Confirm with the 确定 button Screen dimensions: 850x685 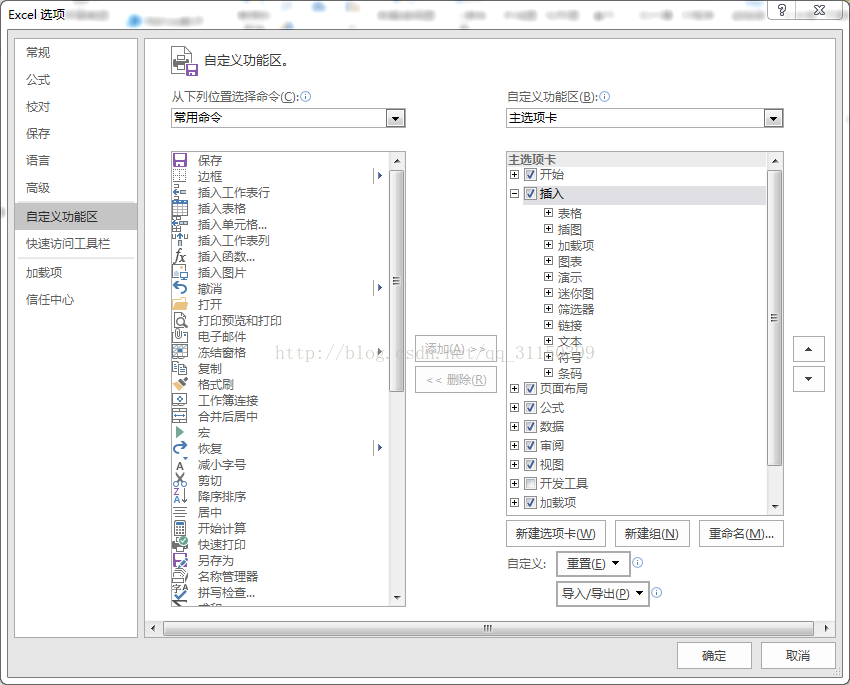coord(714,656)
